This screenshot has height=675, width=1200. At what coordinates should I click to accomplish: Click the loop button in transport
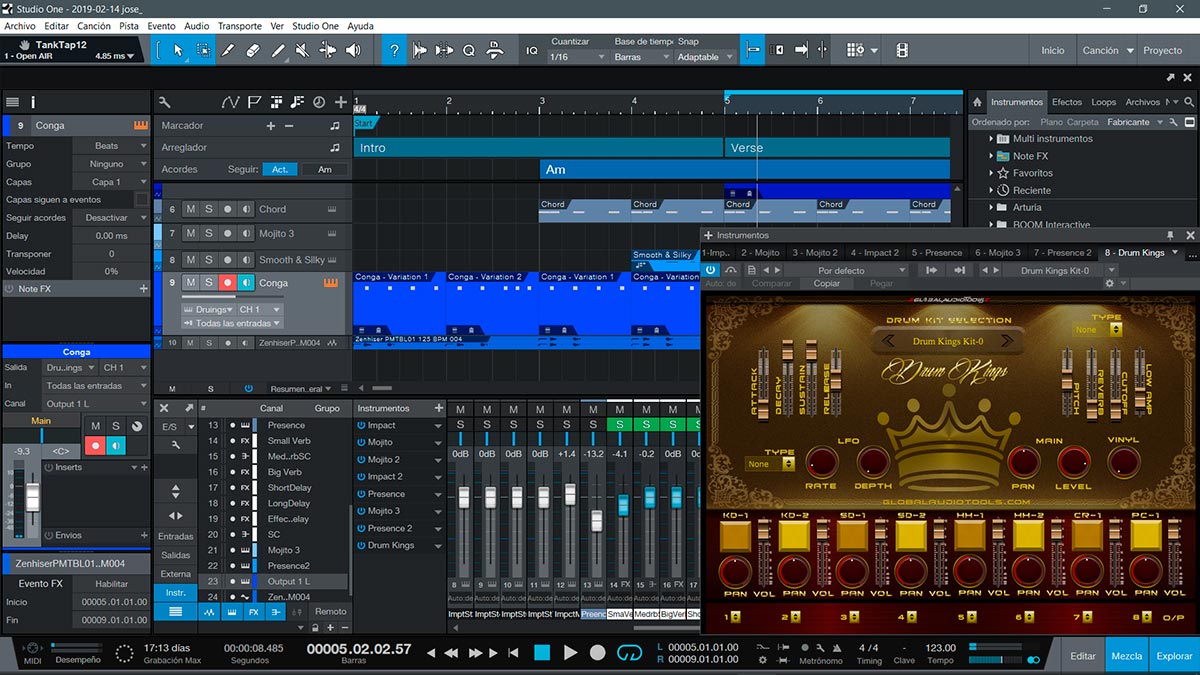pyautogui.click(x=629, y=652)
